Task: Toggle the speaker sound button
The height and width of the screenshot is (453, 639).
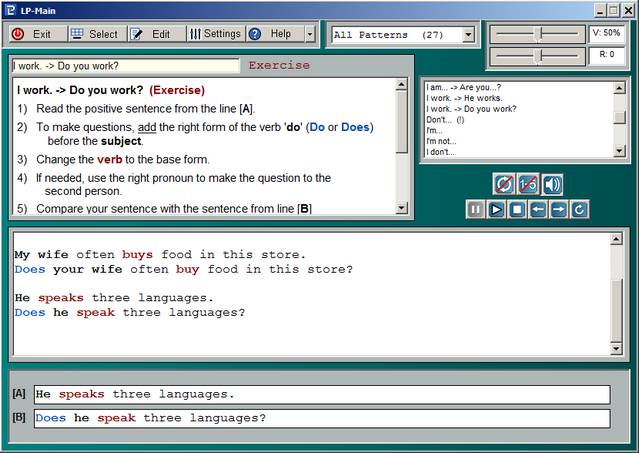Action: [552, 185]
